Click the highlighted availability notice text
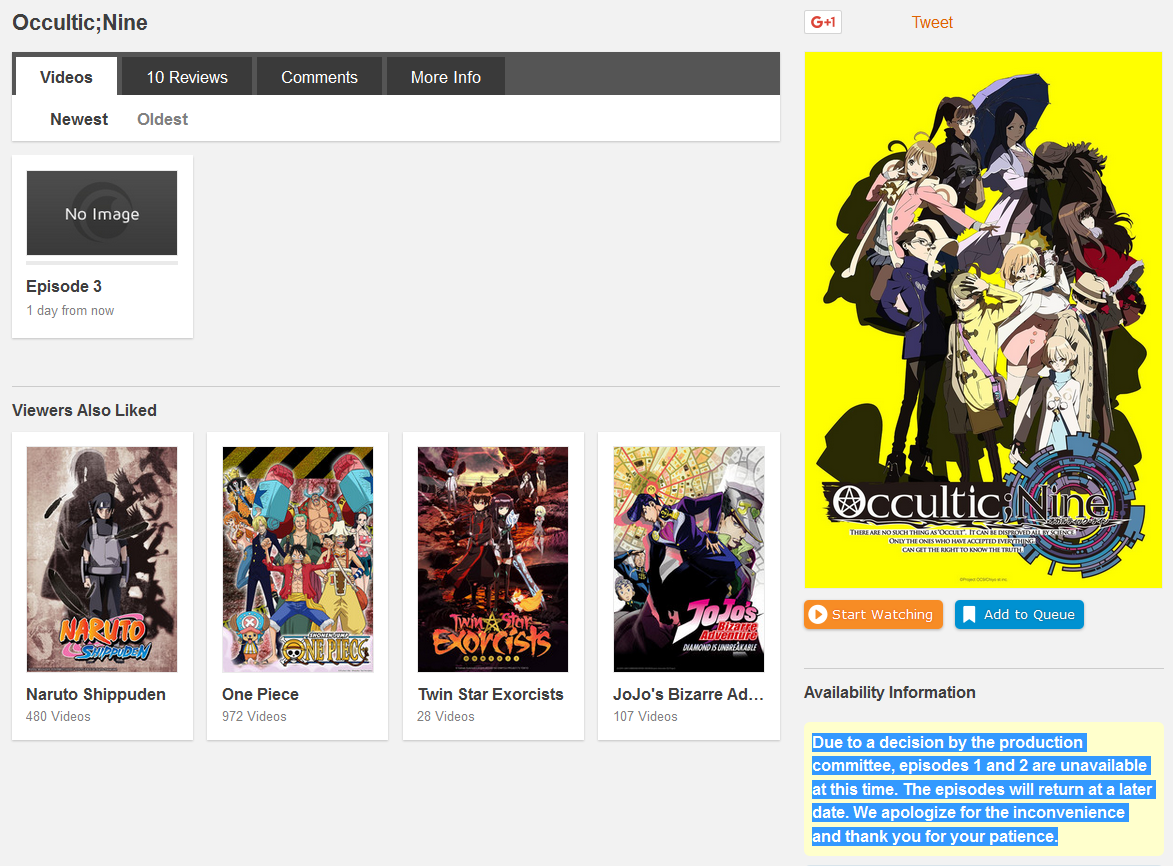This screenshot has width=1173, height=866. 983,789
